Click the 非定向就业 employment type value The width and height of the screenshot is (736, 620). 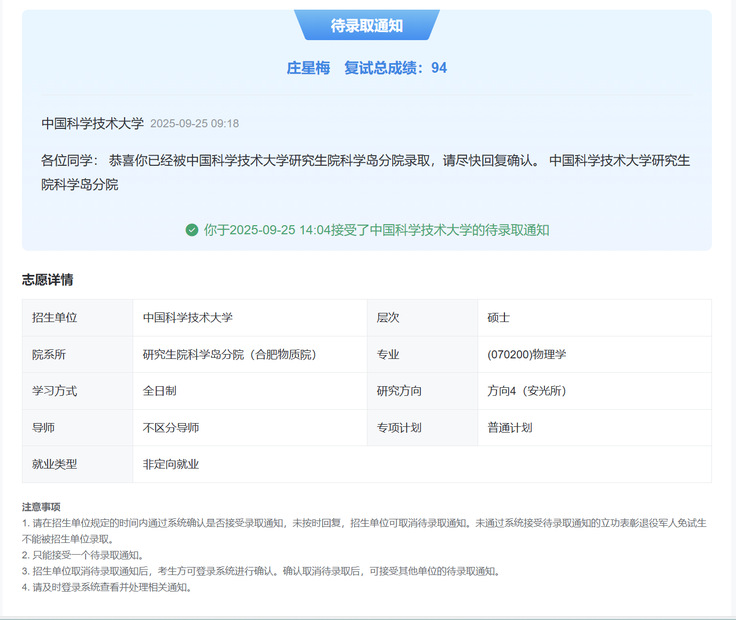[x=171, y=465]
